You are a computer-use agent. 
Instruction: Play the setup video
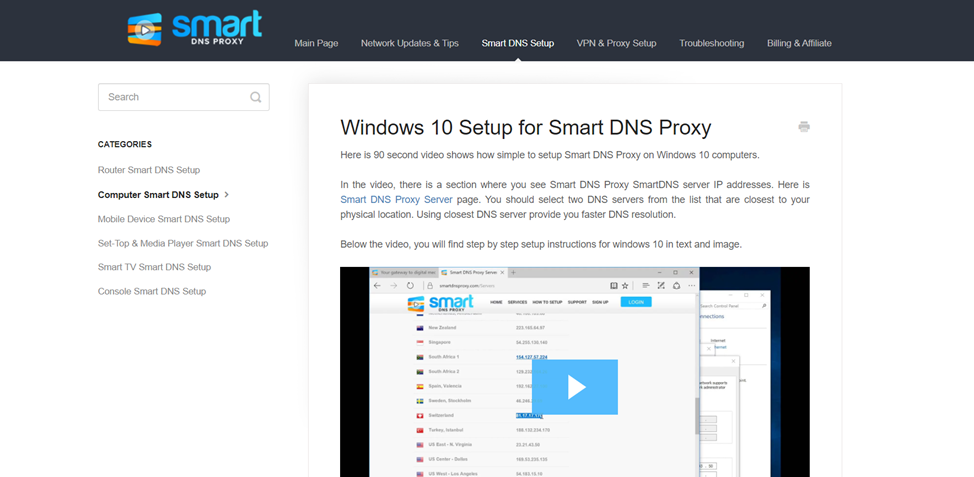pos(575,387)
